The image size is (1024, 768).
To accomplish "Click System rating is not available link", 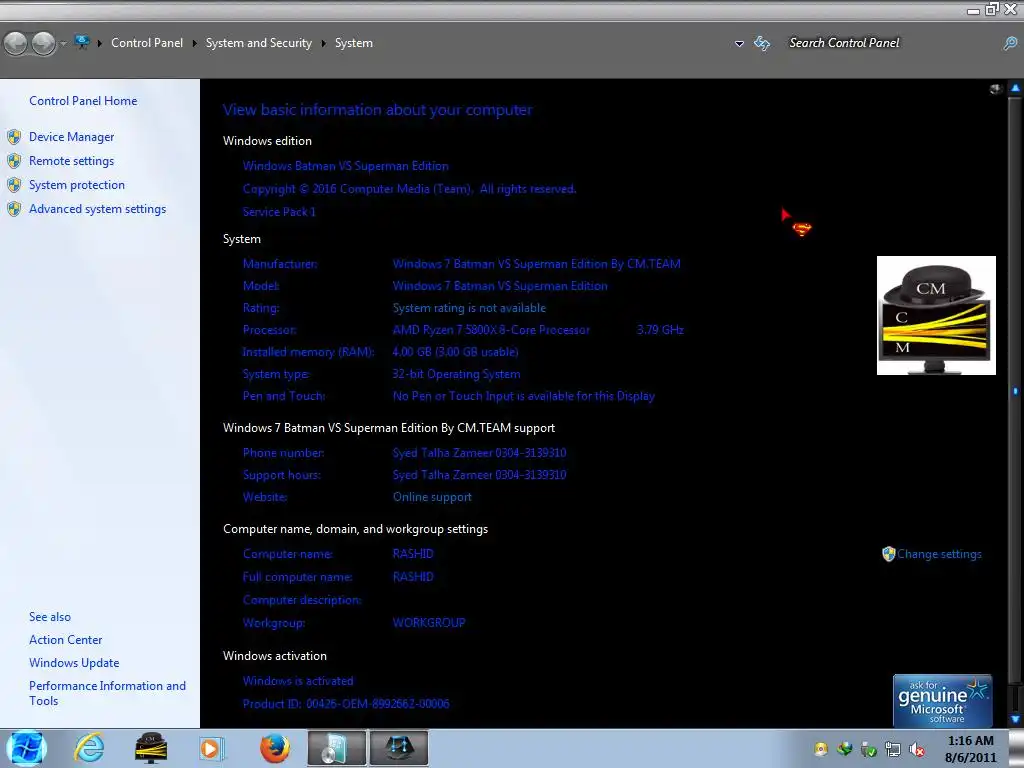I will (x=469, y=308).
